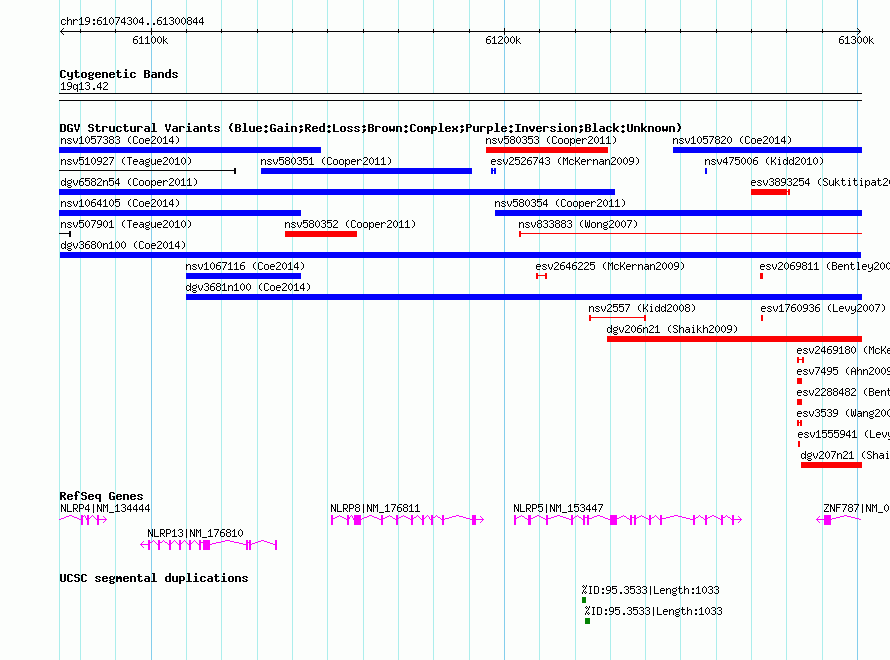Screen dimensions: 890x660
Task: Click the ZNF787 gene model glyph
Action: pos(839,519)
